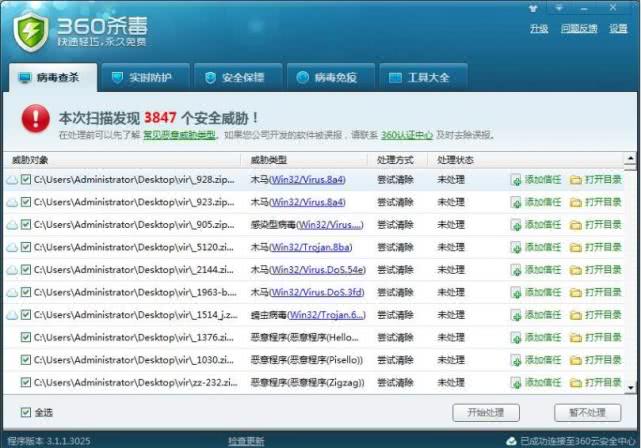Viewport: 641px width, 448px height.
Task: Open Win32/Virus.8a4 link in _928.zip row
Action: point(307,179)
